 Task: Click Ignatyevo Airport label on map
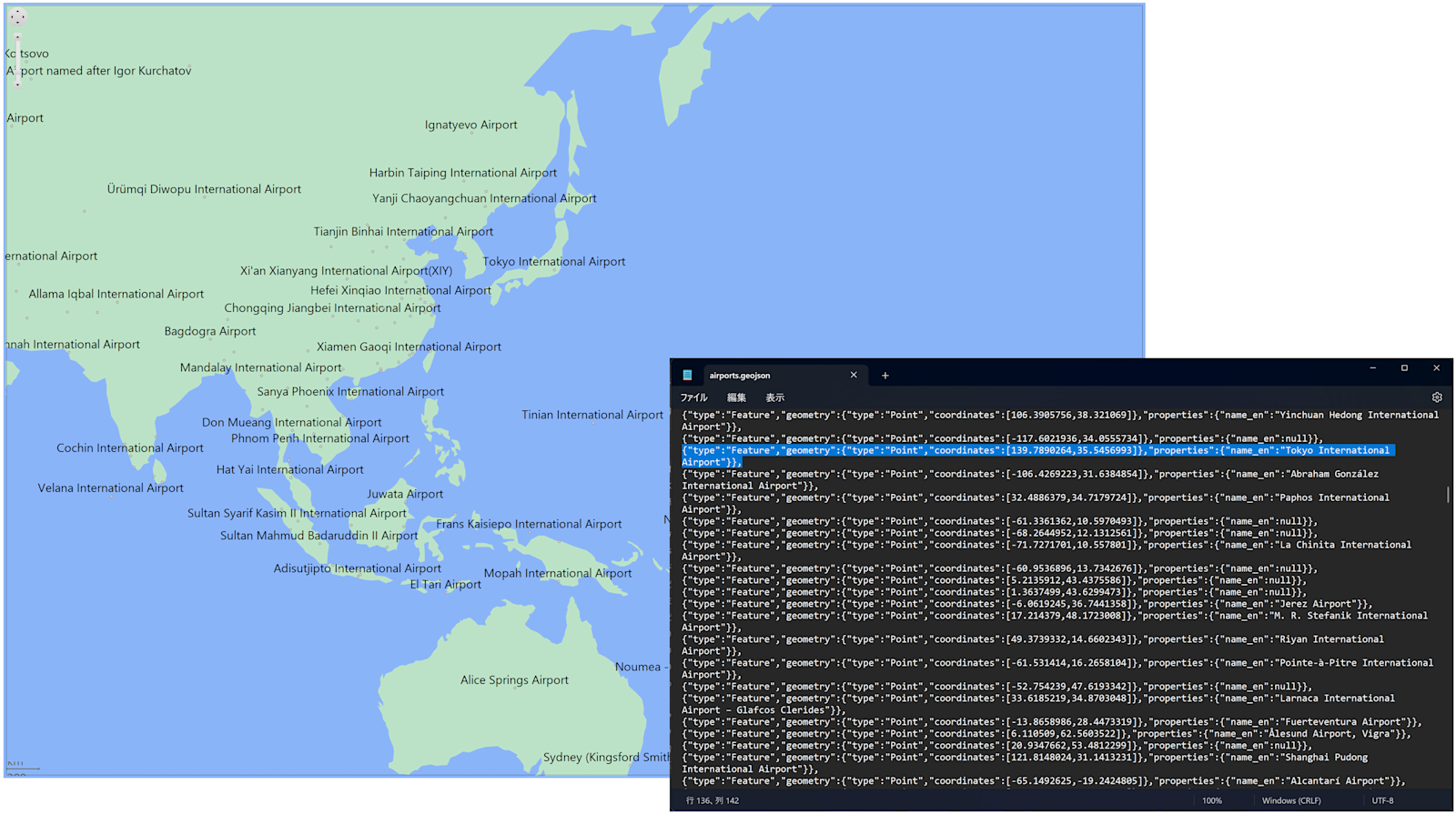(470, 126)
